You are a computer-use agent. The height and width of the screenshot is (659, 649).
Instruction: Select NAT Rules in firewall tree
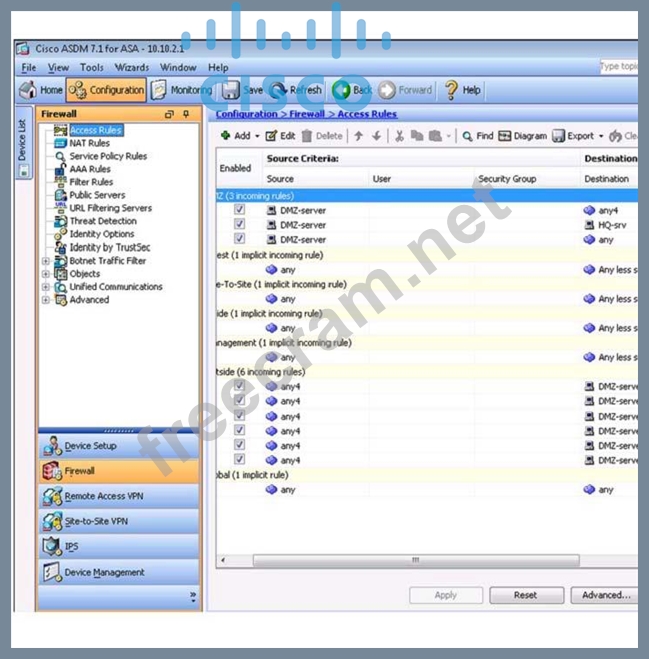pos(89,143)
